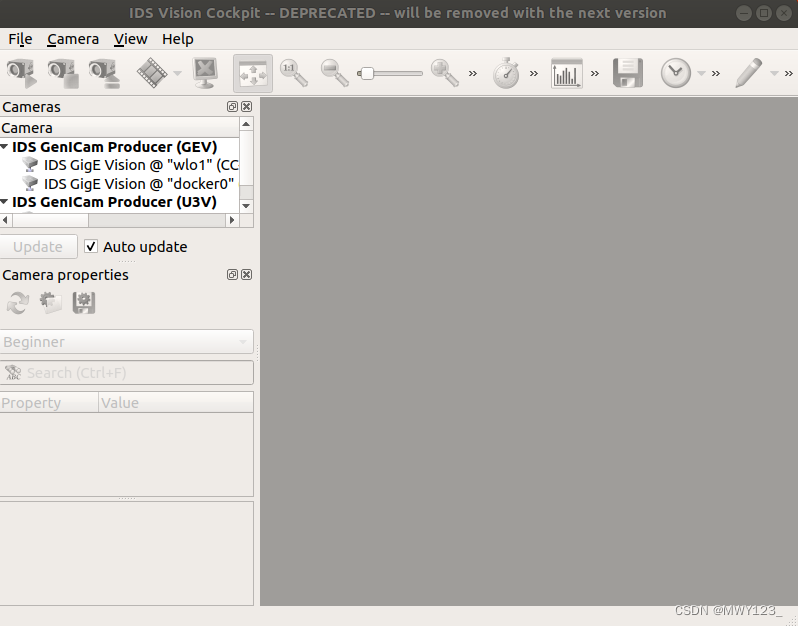Image resolution: width=798 pixels, height=626 pixels.
Task: Click camera list scroll left arrow
Action: 6,220
